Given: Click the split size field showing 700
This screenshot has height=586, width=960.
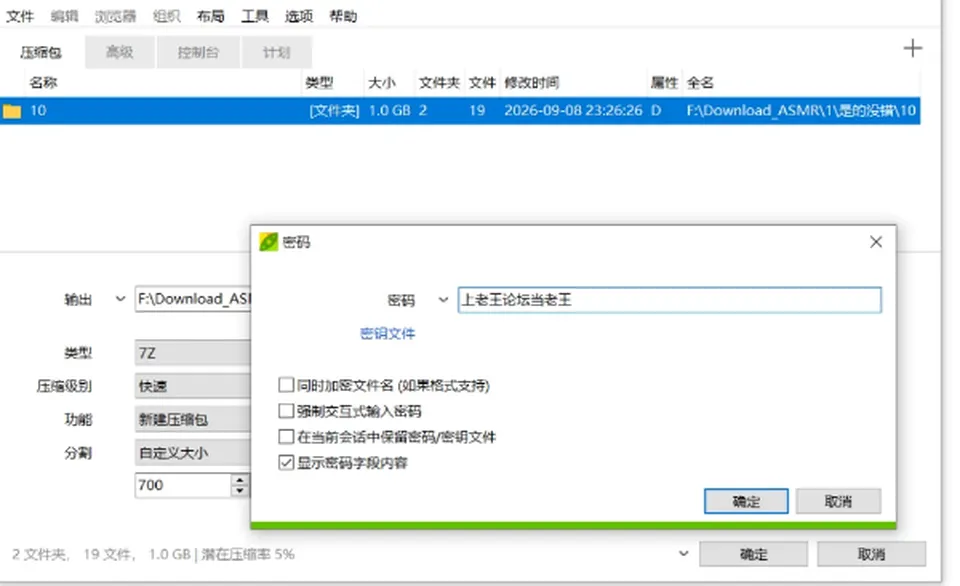Looking at the screenshot, I should point(183,486).
